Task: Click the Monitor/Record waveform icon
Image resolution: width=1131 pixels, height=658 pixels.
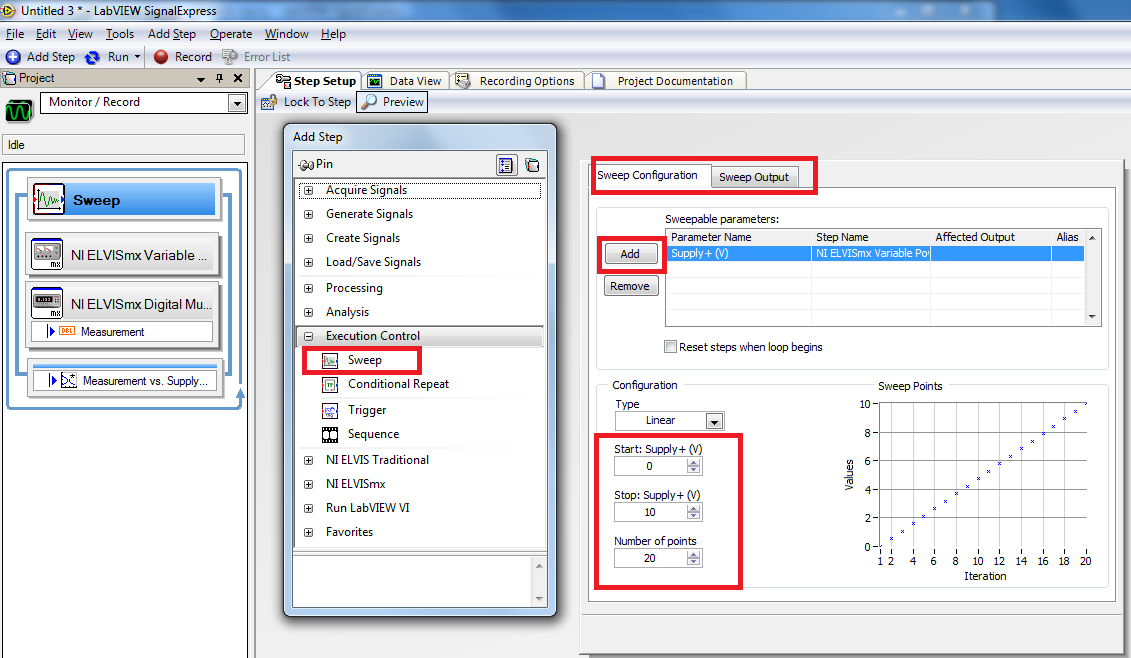Action: pos(19,110)
